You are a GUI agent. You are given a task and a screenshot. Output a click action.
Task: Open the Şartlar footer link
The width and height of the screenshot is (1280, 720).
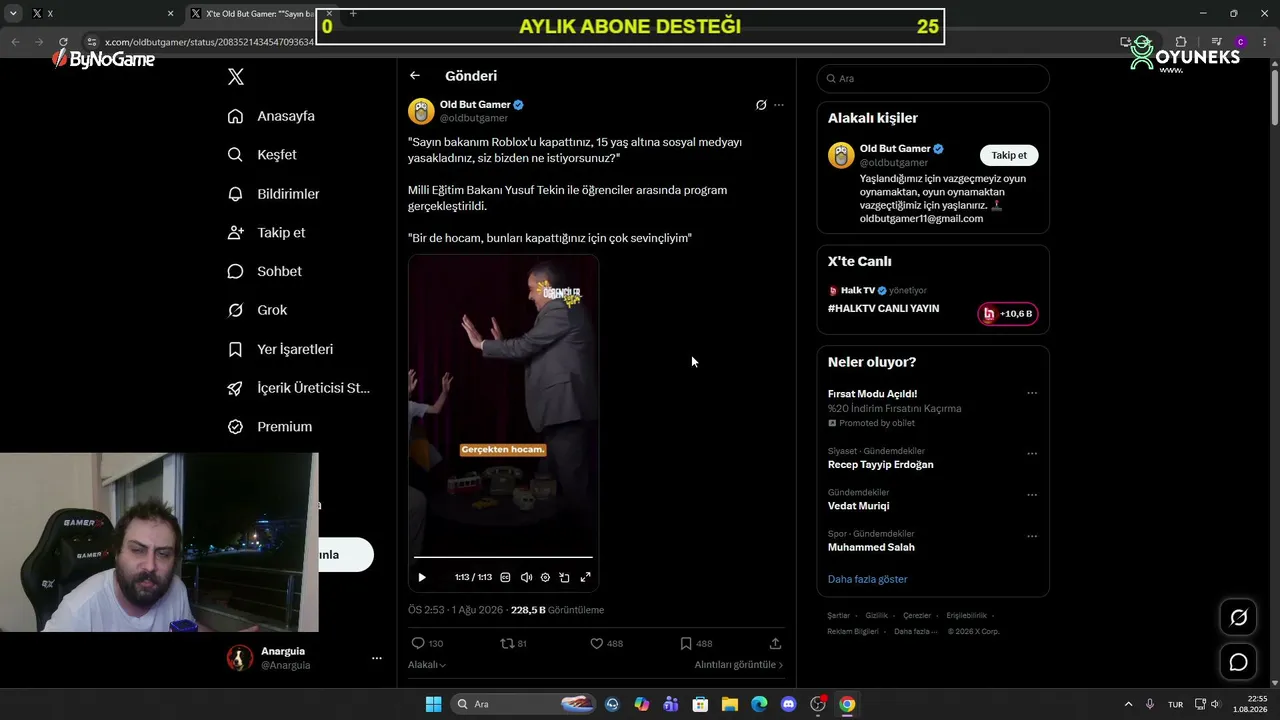[839, 616]
